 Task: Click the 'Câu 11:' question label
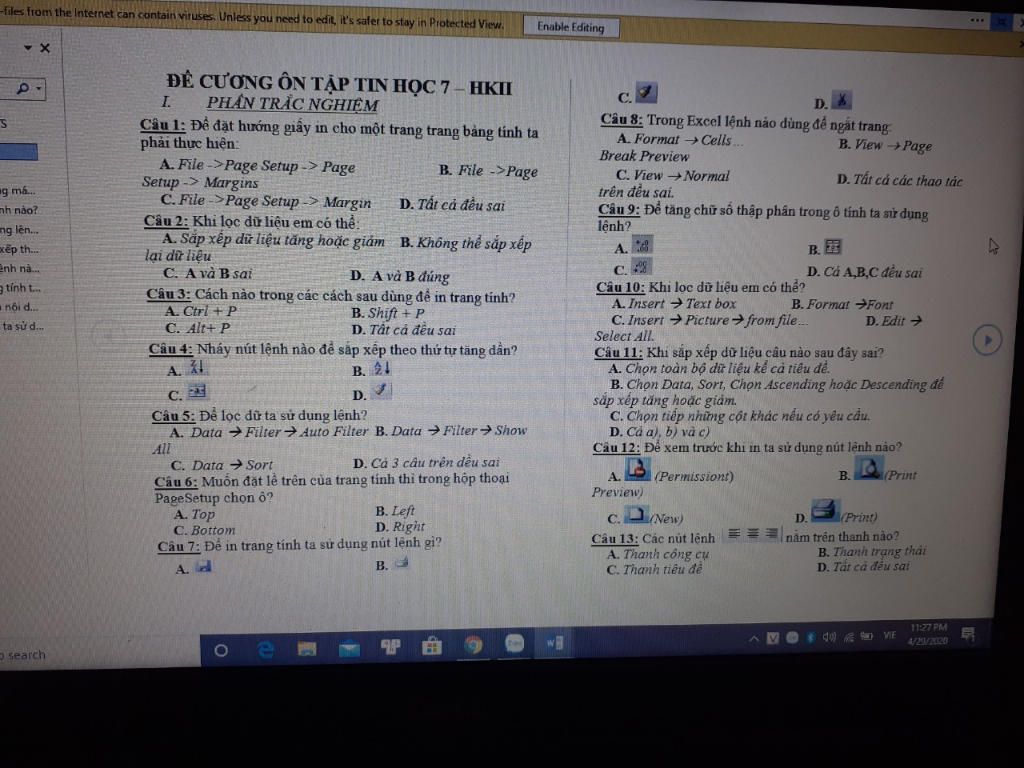click(x=618, y=353)
